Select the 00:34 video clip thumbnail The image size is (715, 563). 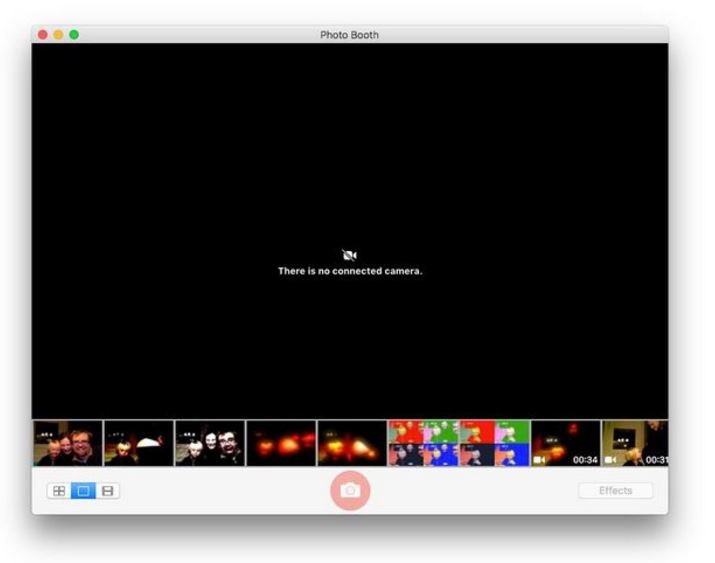[566, 443]
